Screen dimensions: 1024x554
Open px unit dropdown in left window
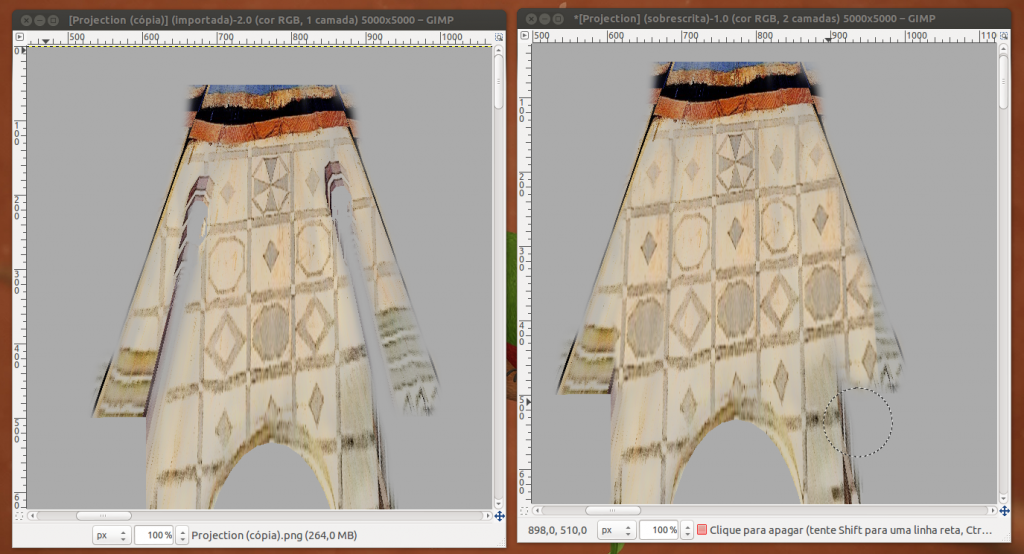point(111,535)
